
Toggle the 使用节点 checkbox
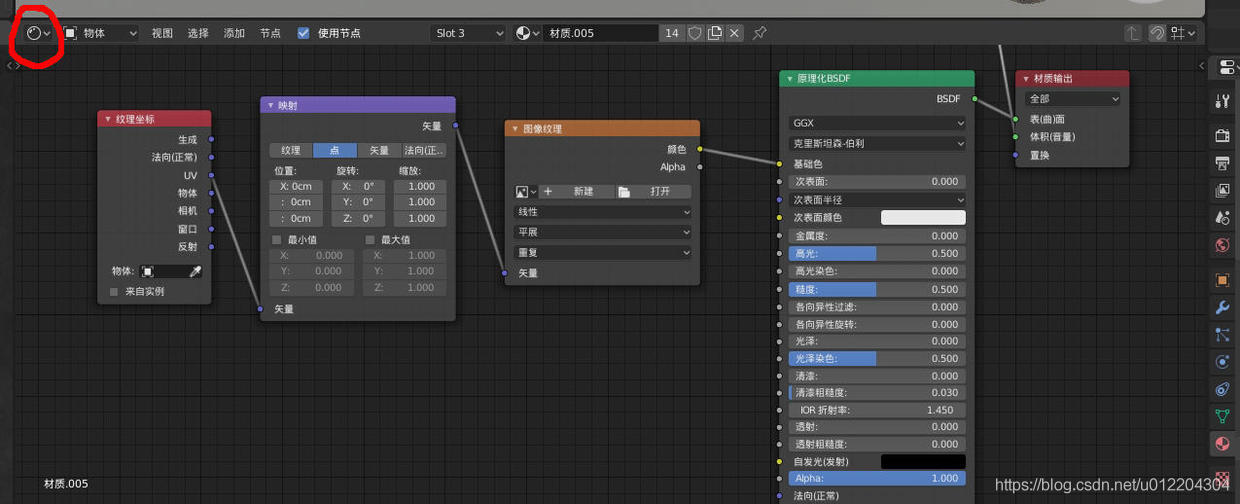click(x=303, y=33)
